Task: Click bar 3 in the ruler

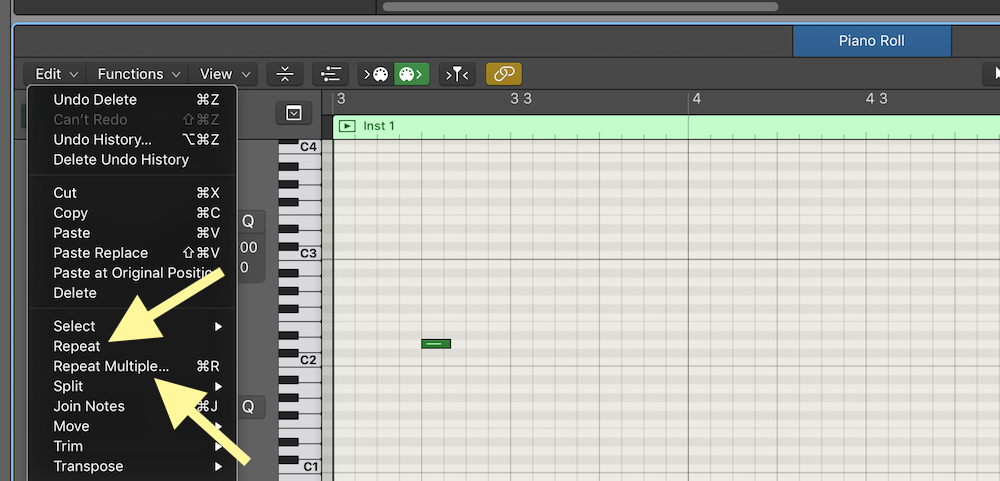Action: pyautogui.click(x=341, y=99)
